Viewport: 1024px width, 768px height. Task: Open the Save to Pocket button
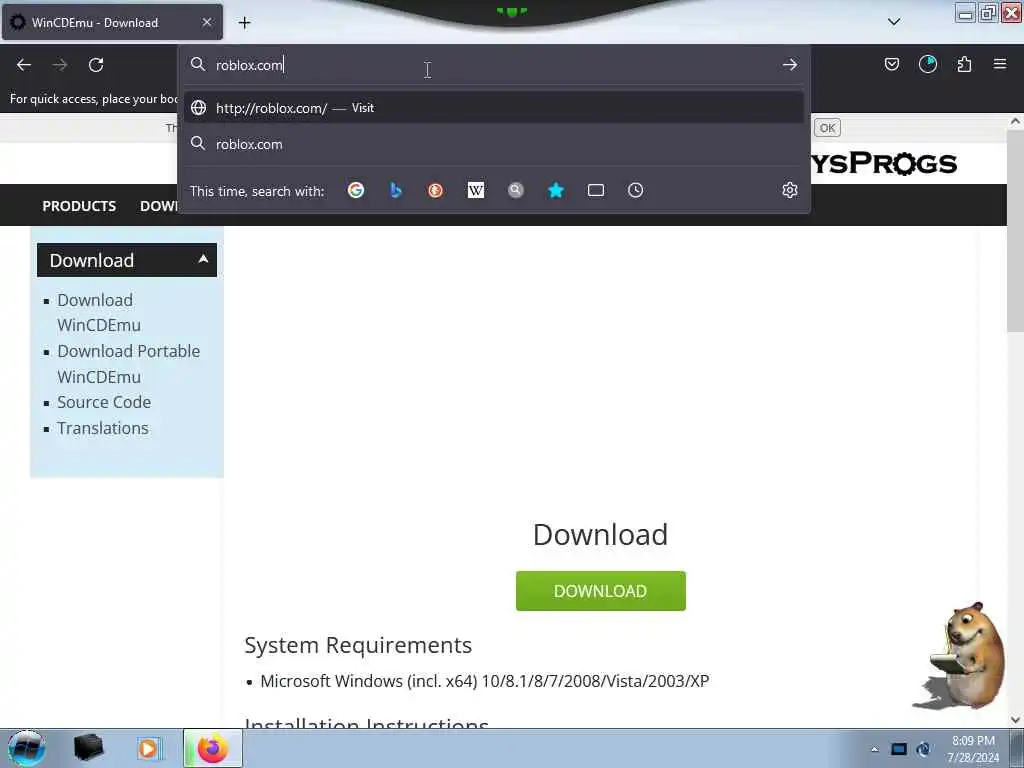coord(891,64)
